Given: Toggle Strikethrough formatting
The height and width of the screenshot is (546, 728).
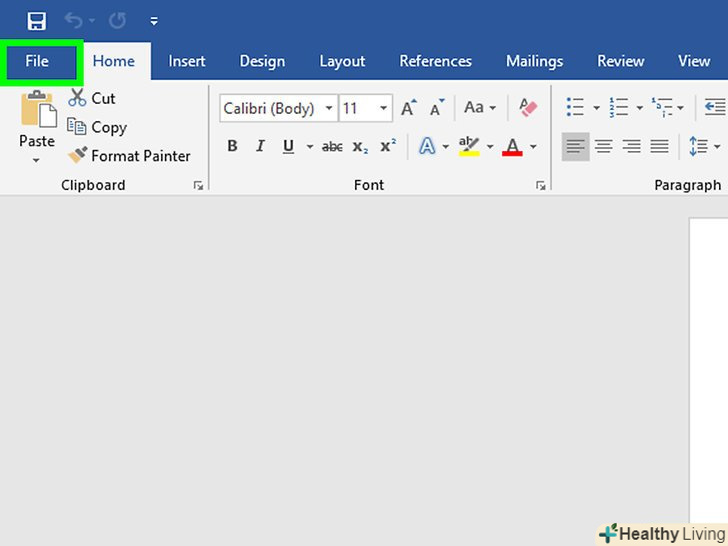Looking at the screenshot, I should point(332,147).
